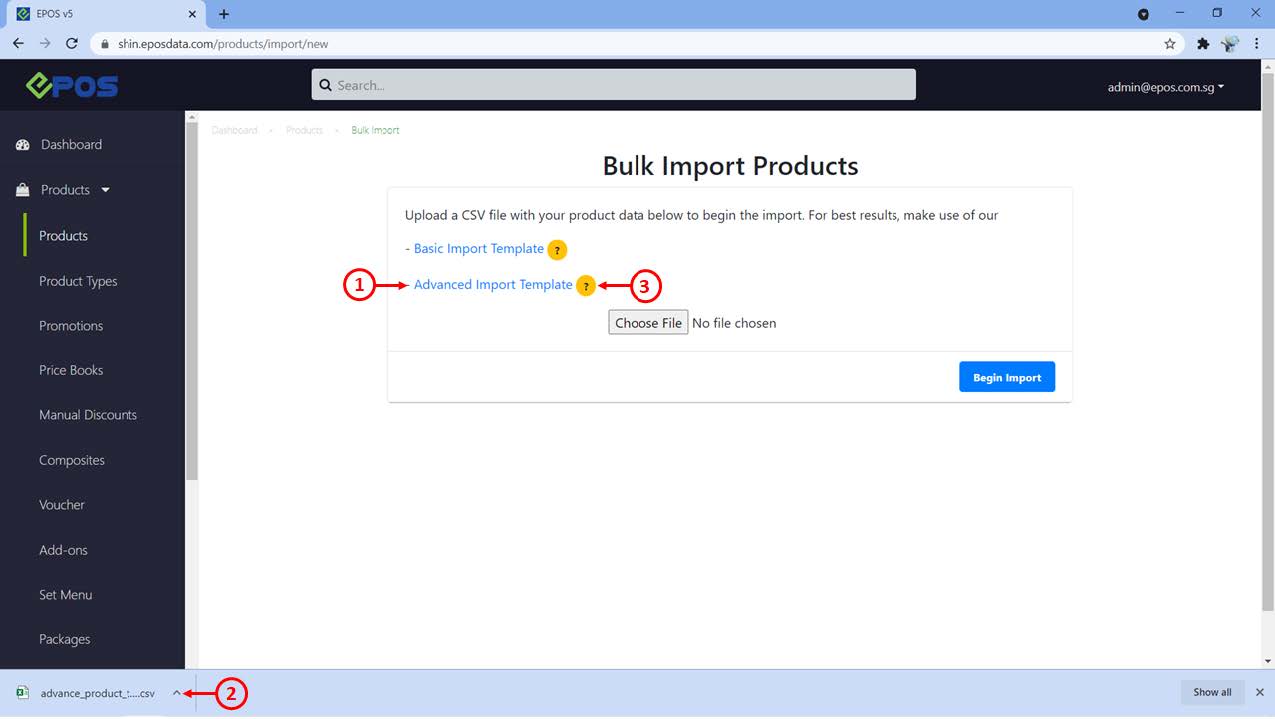This screenshot has height=719, width=1275.
Task: Click the EPOS logo in header
Action: coord(72,86)
